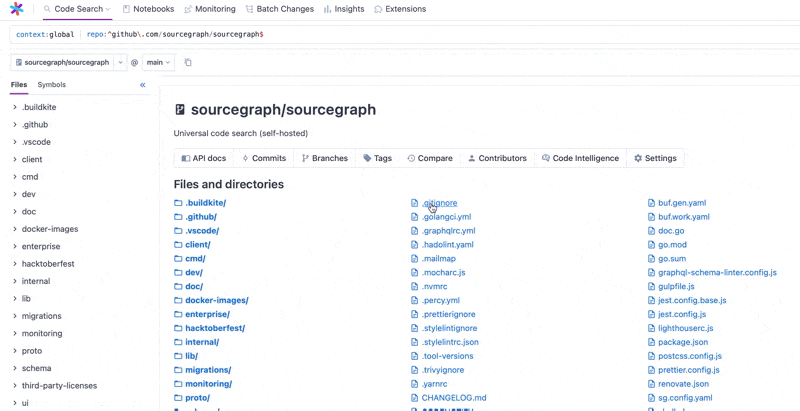Open API docs

(x=204, y=158)
